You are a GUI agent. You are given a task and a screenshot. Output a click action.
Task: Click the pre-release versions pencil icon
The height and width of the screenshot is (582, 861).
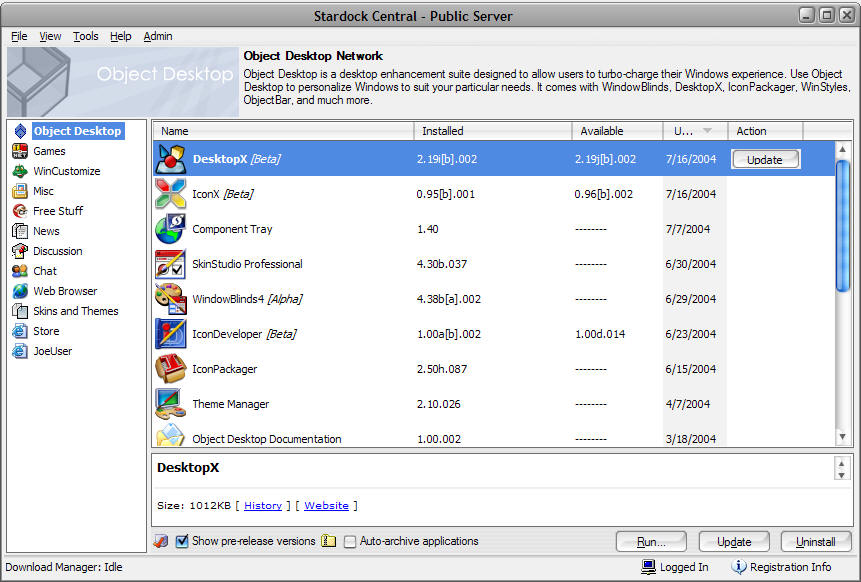pos(161,541)
